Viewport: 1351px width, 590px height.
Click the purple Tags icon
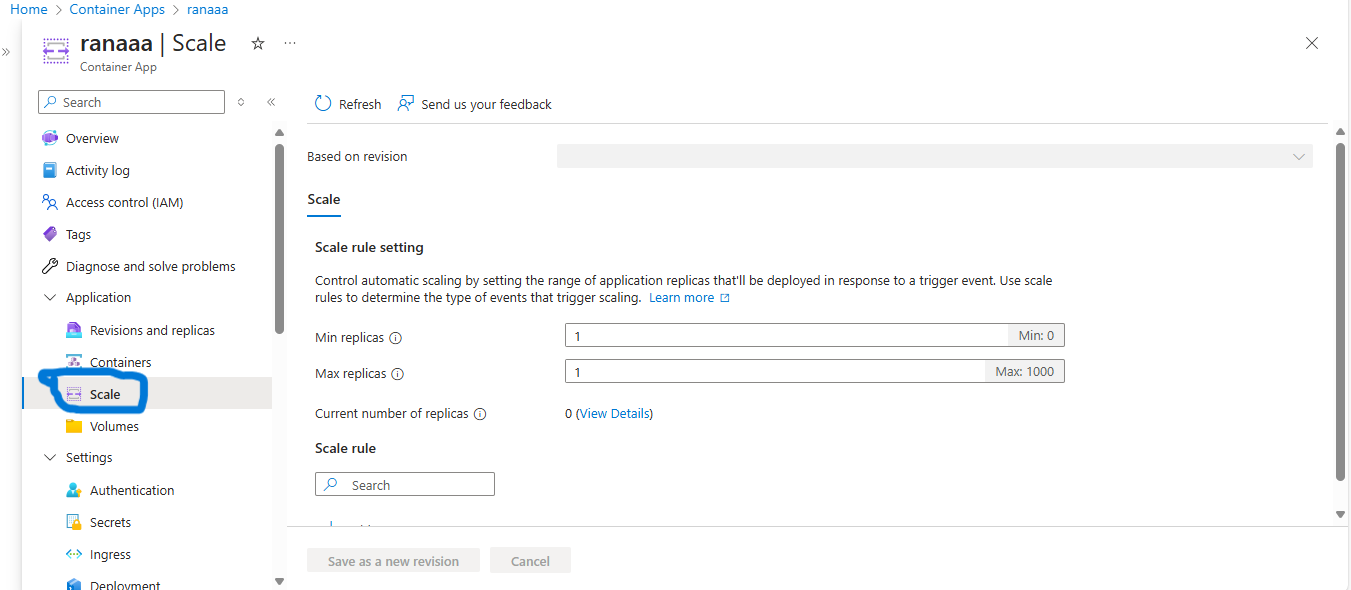(50, 234)
